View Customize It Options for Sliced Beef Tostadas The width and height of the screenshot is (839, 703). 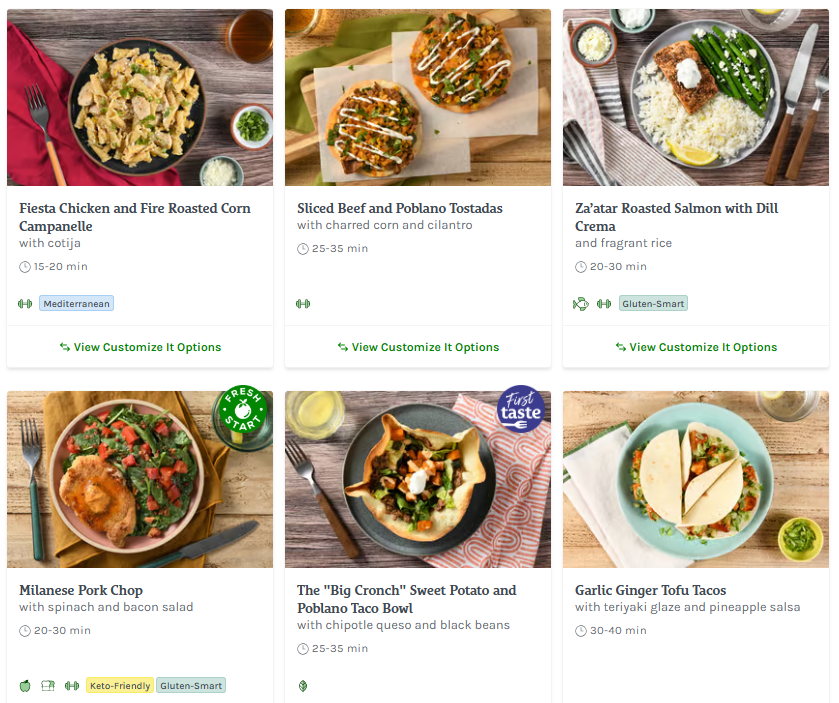pos(418,347)
